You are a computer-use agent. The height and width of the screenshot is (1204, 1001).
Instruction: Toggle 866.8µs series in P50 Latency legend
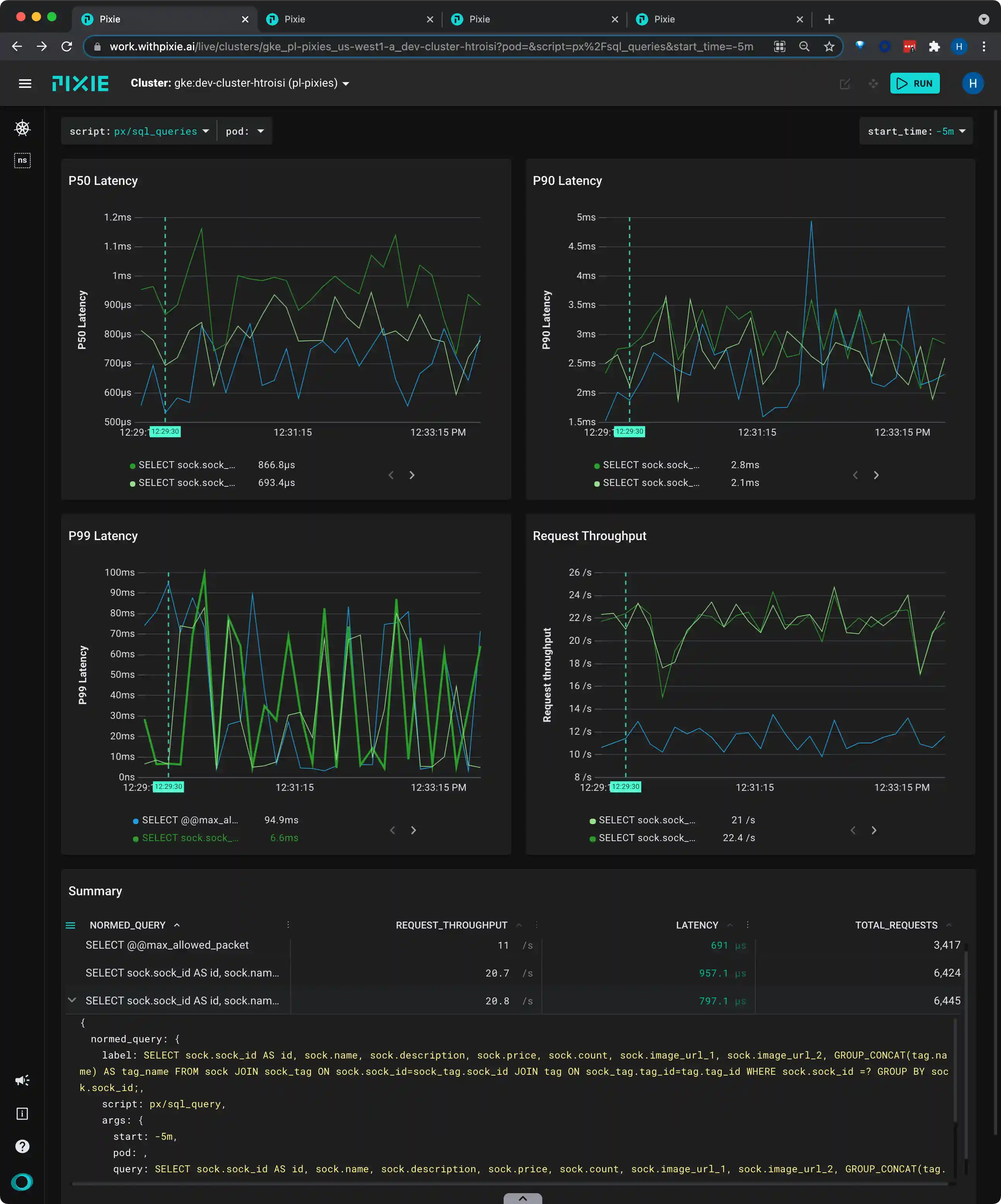pyautogui.click(x=186, y=465)
